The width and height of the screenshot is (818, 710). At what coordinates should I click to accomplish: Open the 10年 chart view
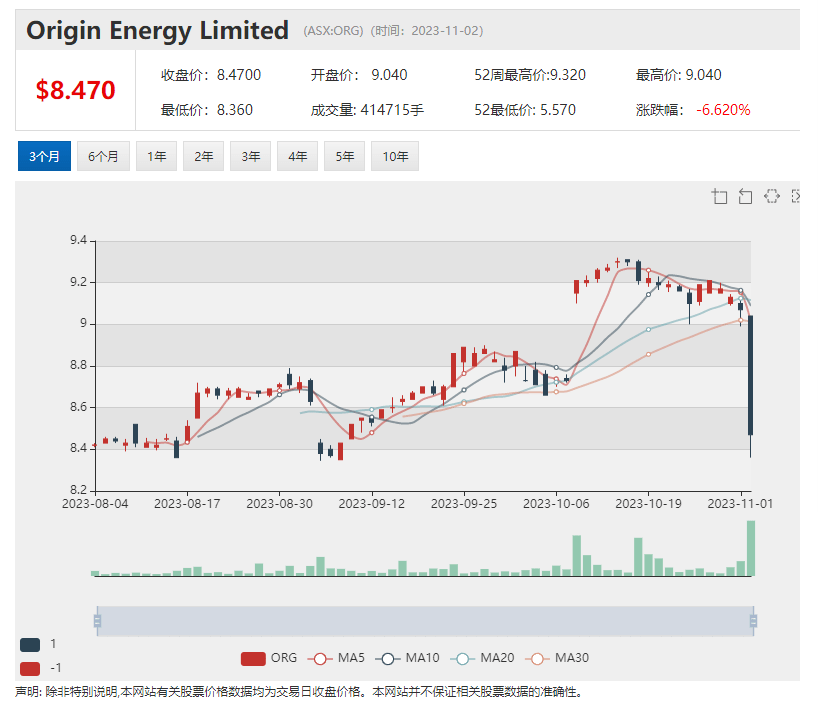395,156
